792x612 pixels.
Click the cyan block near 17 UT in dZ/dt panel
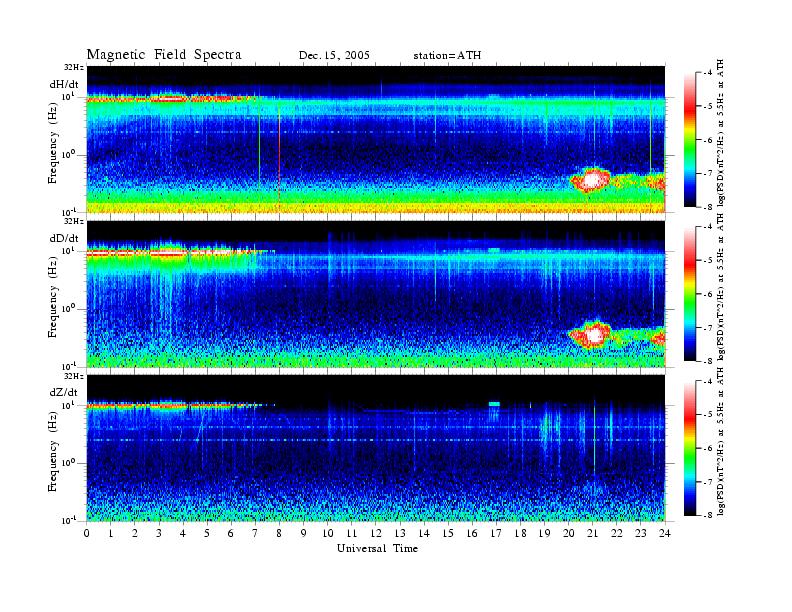tap(494, 404)
